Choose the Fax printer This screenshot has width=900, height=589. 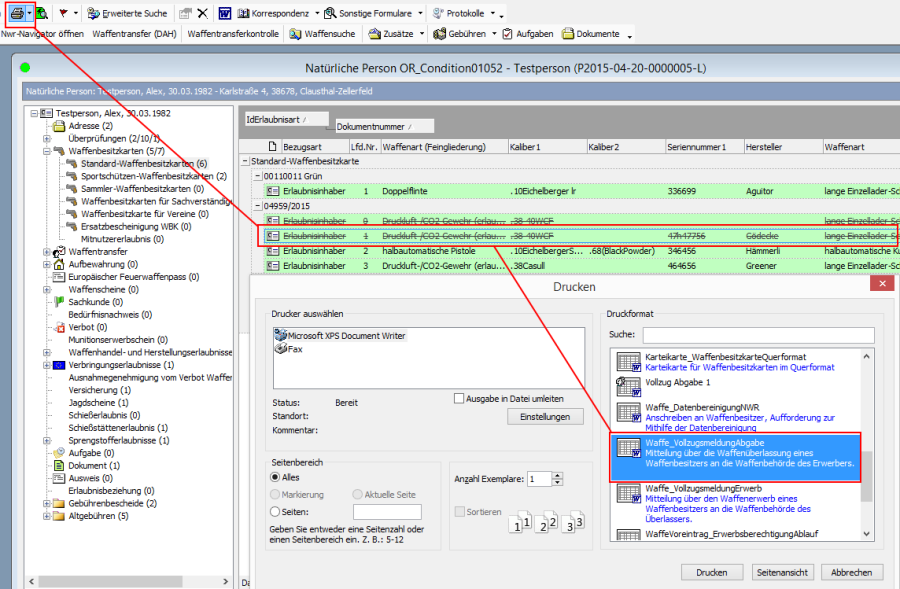tap(295, 350)
